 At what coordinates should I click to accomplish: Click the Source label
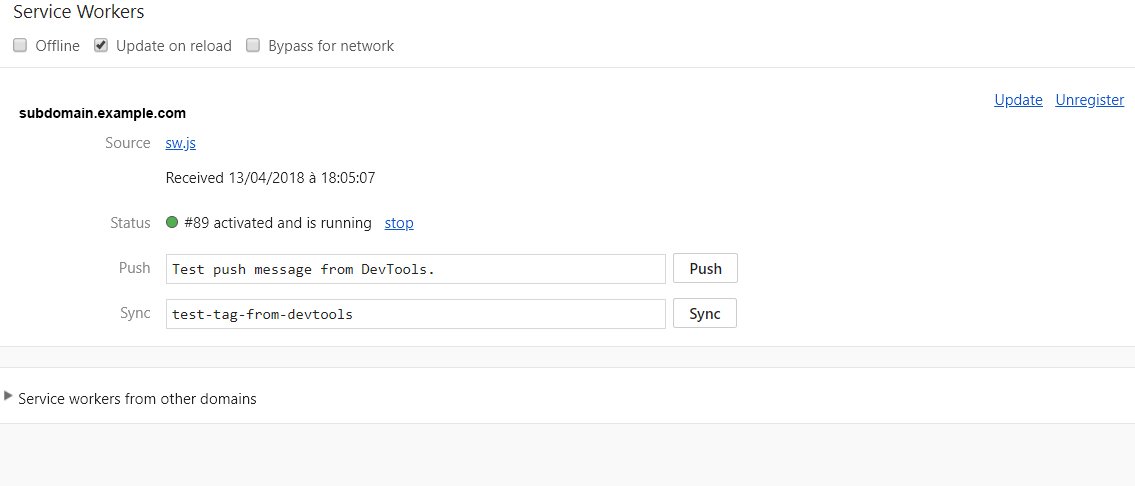128,143
